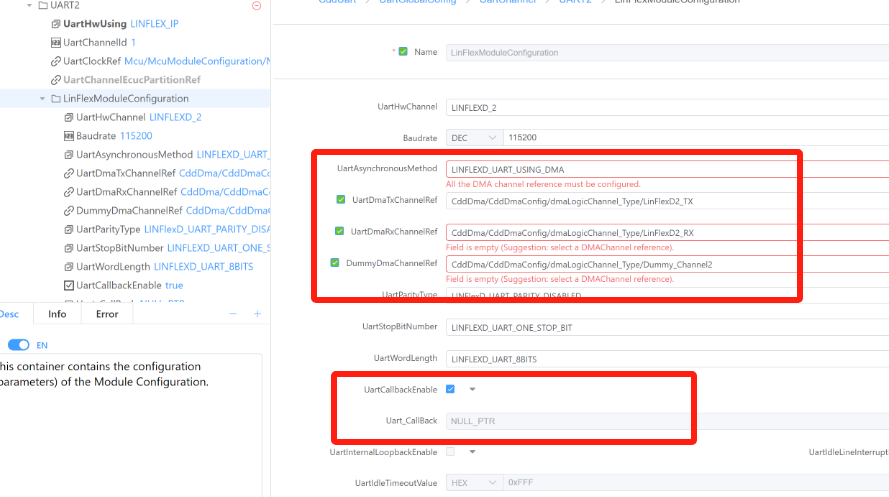This screenshot has height=497, width=889.
Task: Click the UartHwChannel tree icon
Action: [x=69, y=117]
